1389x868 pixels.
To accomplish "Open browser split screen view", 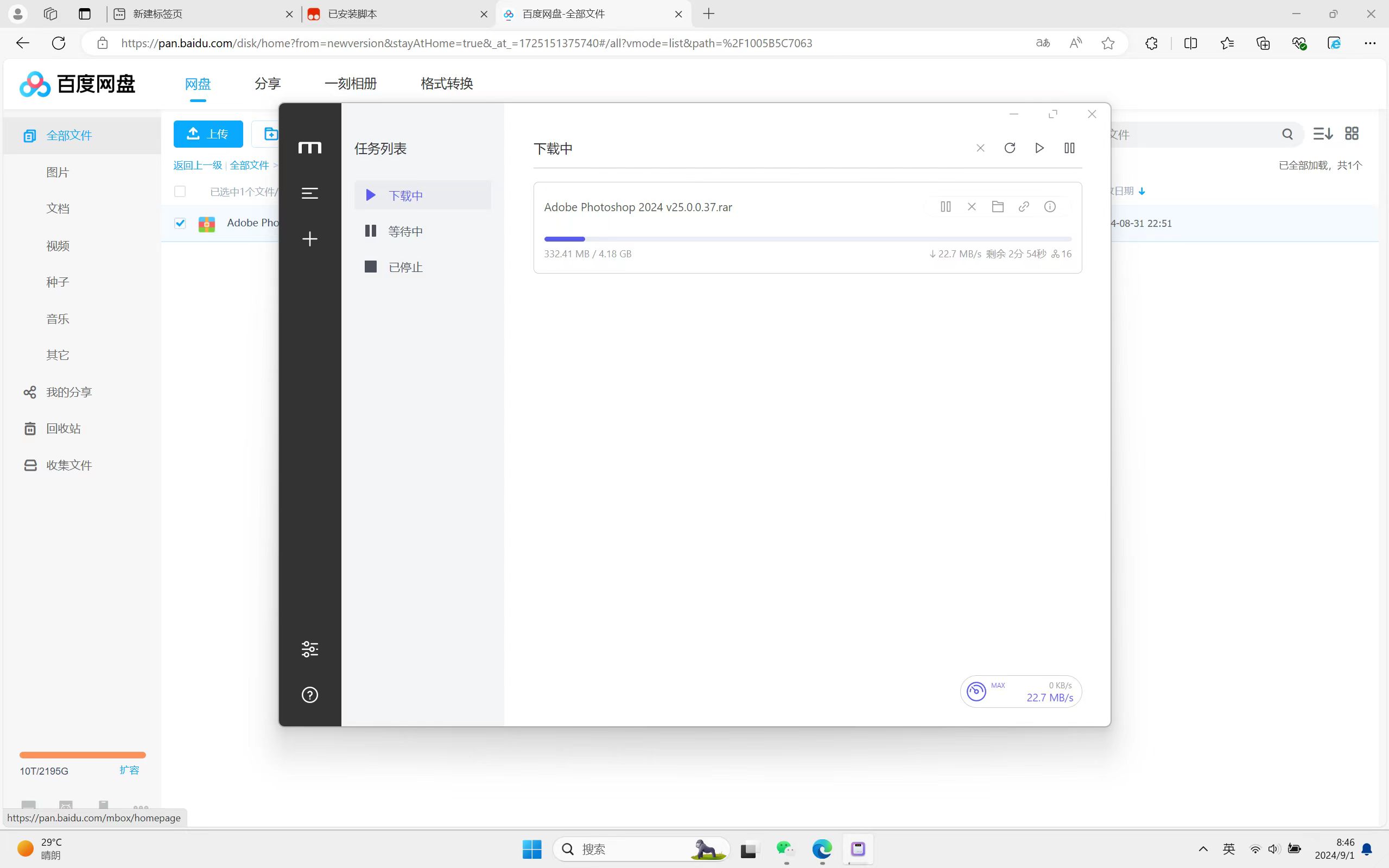I will (1190, 43).
